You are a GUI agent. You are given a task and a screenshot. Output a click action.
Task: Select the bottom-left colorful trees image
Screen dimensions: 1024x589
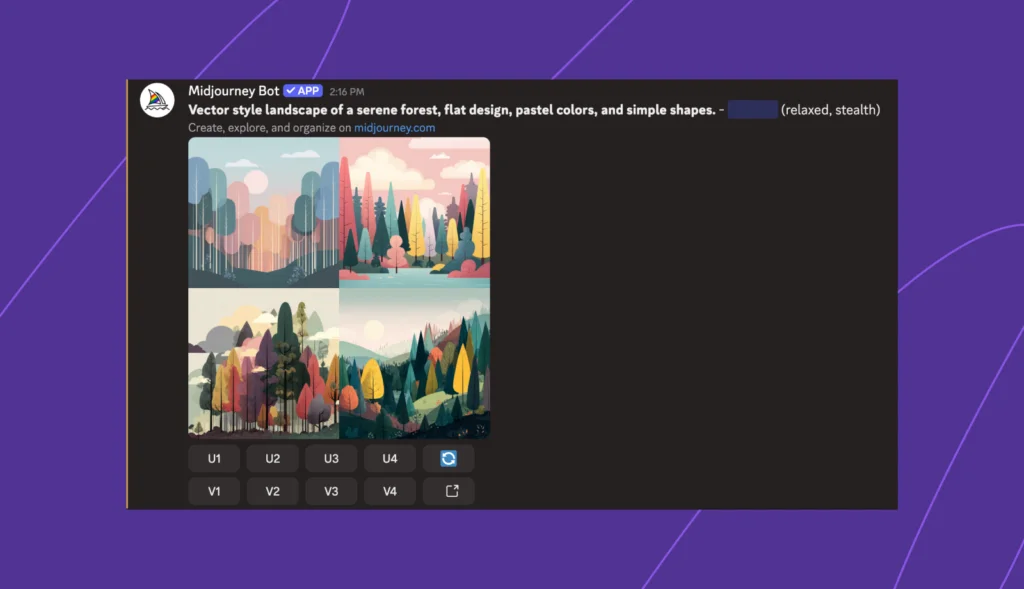coord(263,363)
